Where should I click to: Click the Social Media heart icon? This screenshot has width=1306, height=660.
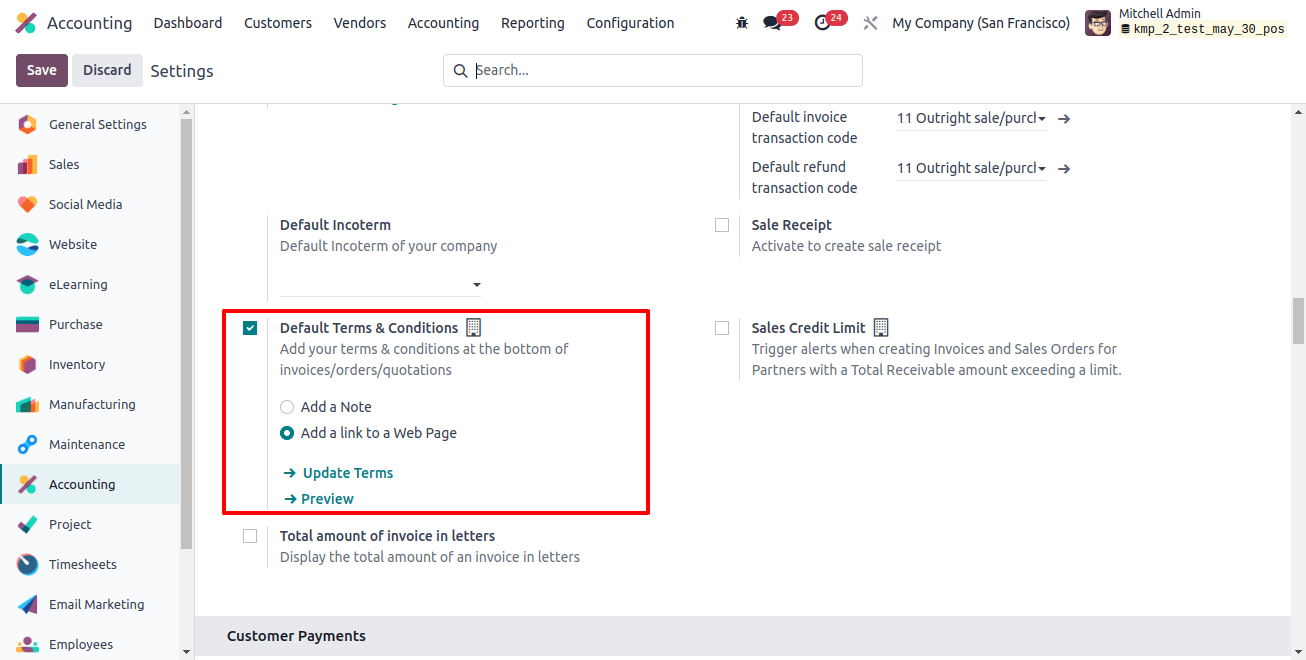coord(28,205)
